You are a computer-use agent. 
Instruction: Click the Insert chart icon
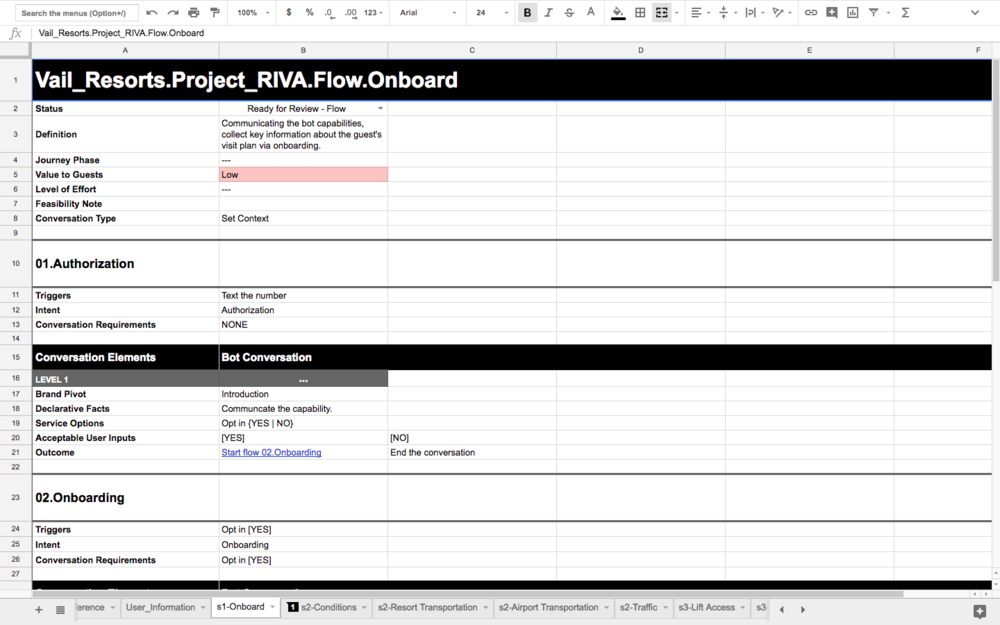point(853,13)
